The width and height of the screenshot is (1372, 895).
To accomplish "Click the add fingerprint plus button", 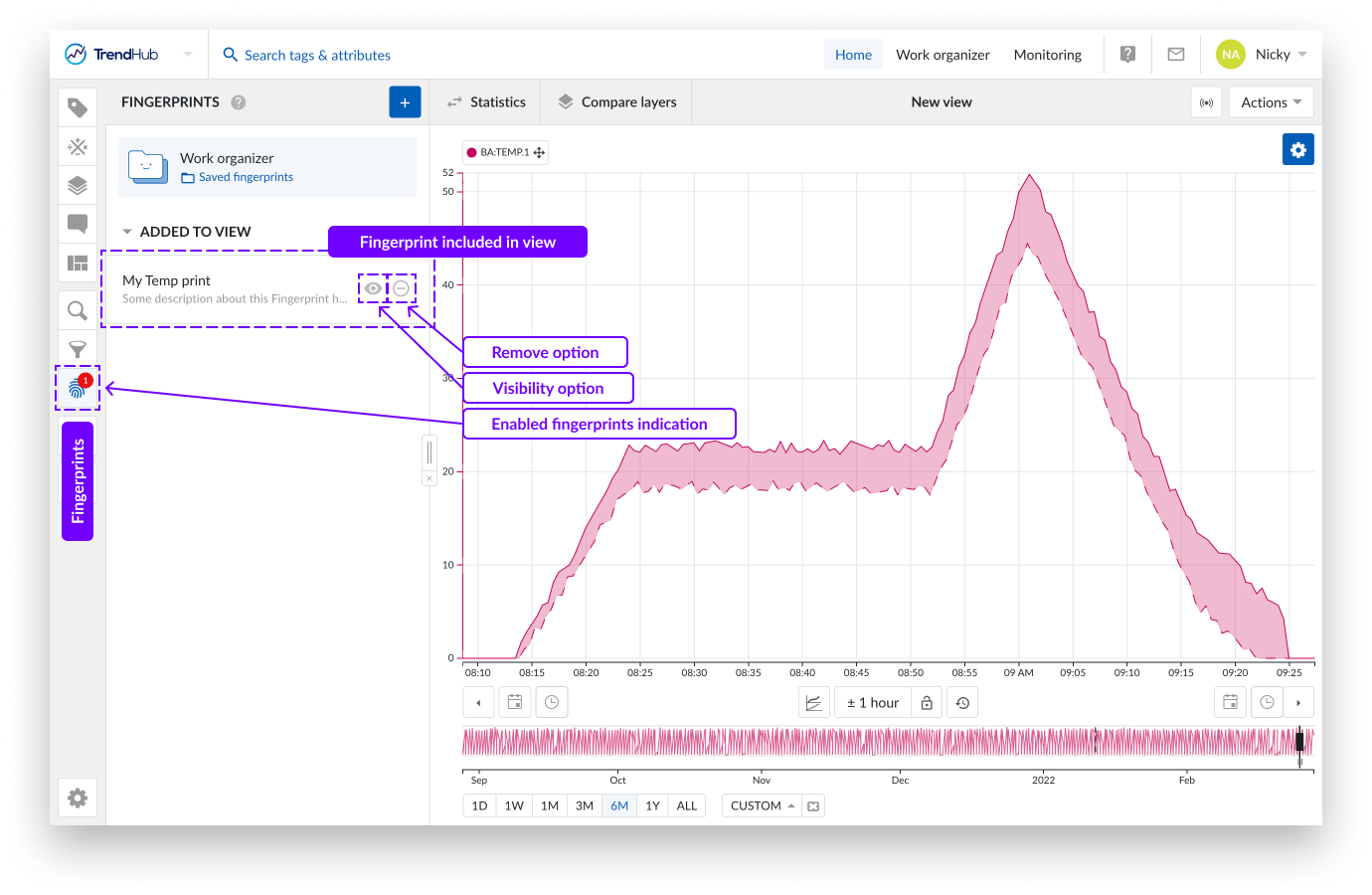I will click(405, 102).
